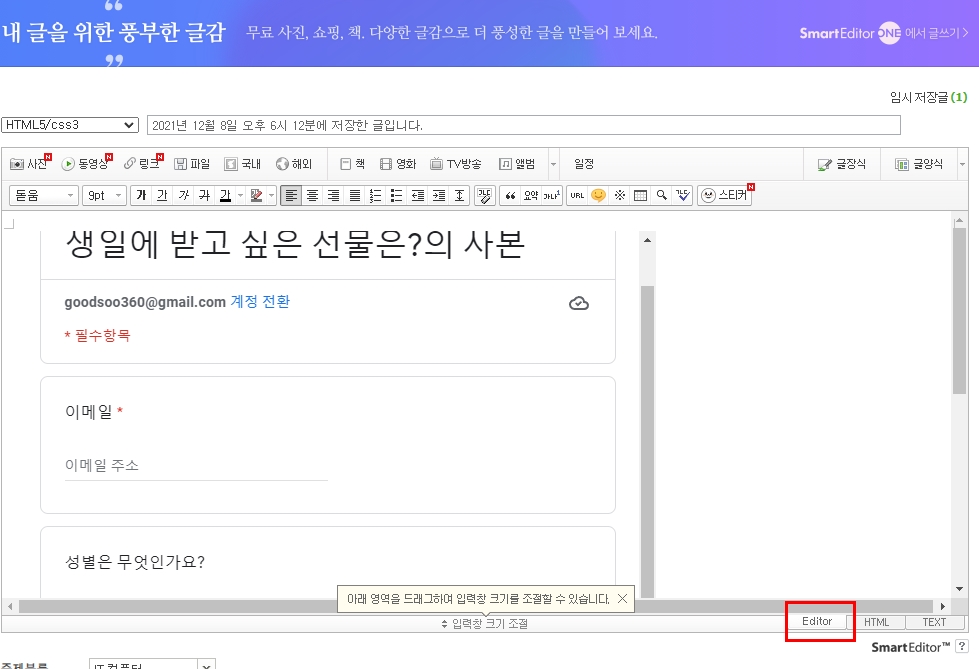Focus the post title input field
The image size is (979, 669).
[524, 125]
